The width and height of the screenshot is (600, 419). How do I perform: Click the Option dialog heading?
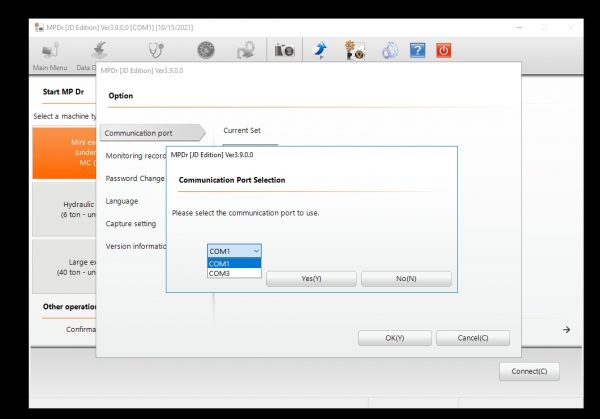click(x=121, y=96)
